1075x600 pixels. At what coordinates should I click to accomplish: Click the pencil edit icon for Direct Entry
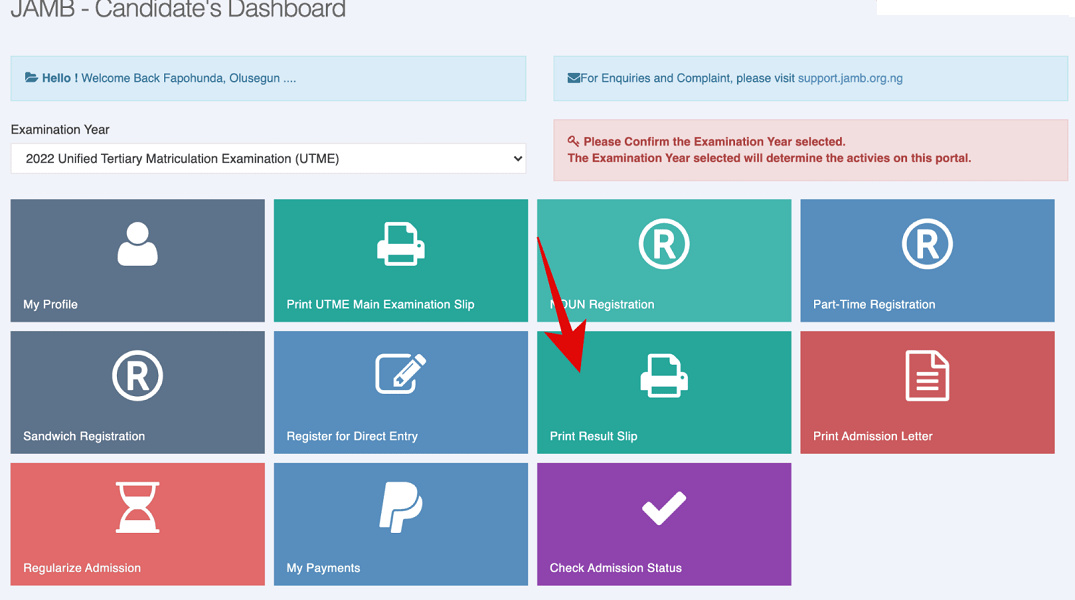[400, 375]
